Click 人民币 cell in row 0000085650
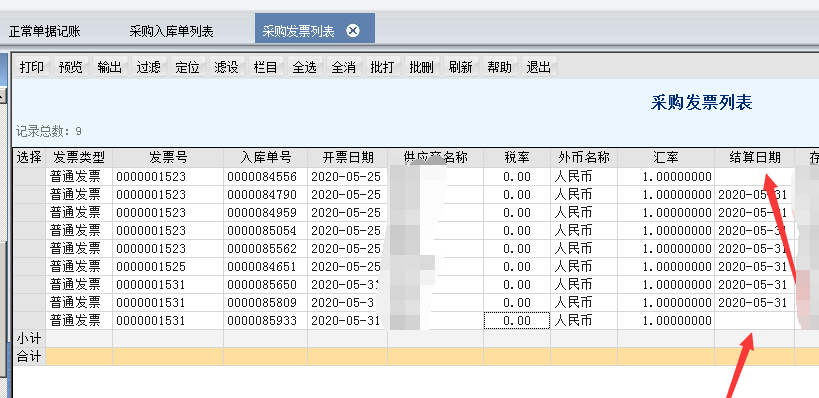Image resolution: width=819 pixels, height=398 pixels. pos(584,285)
